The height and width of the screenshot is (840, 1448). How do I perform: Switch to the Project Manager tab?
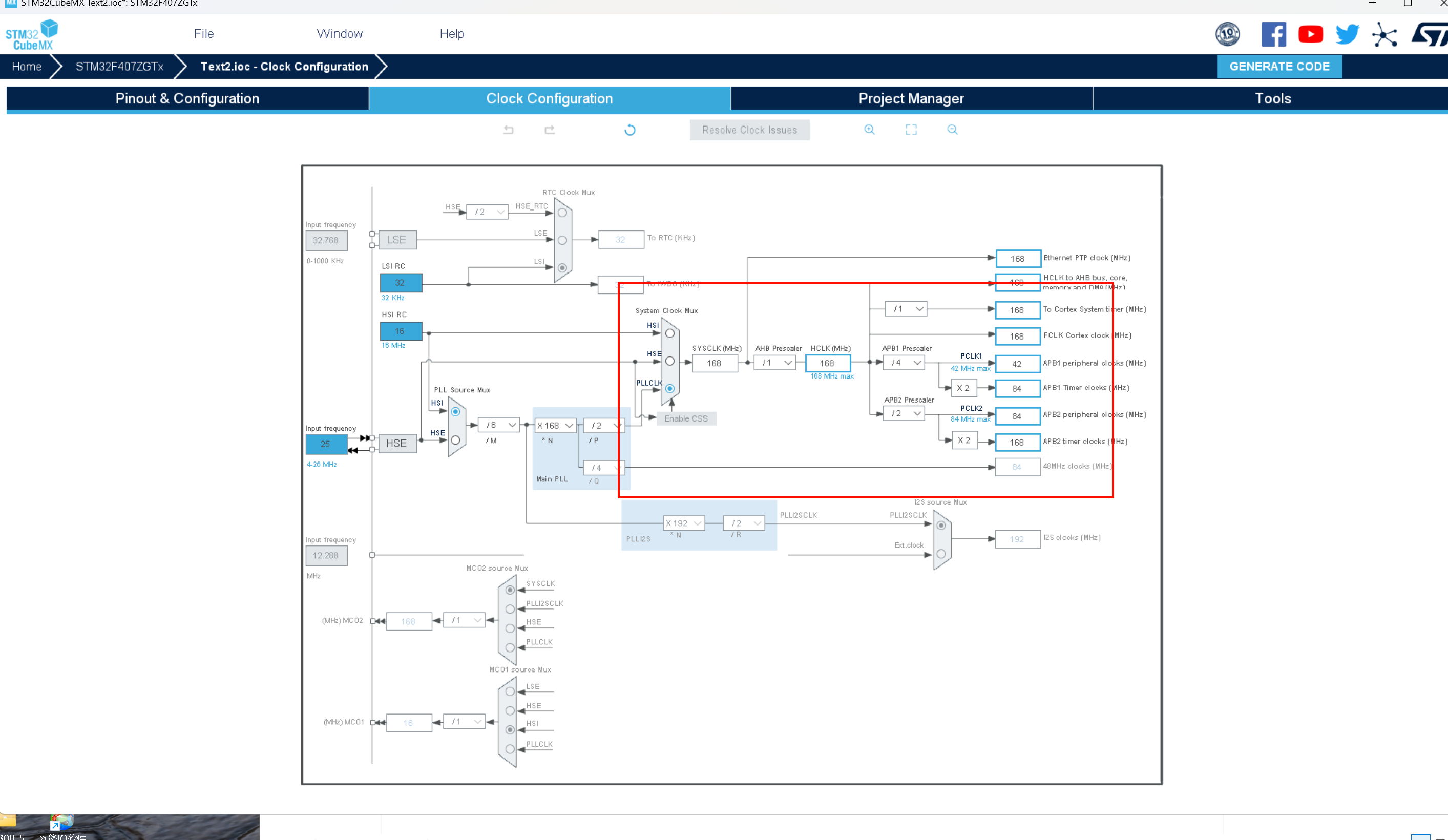911,98
